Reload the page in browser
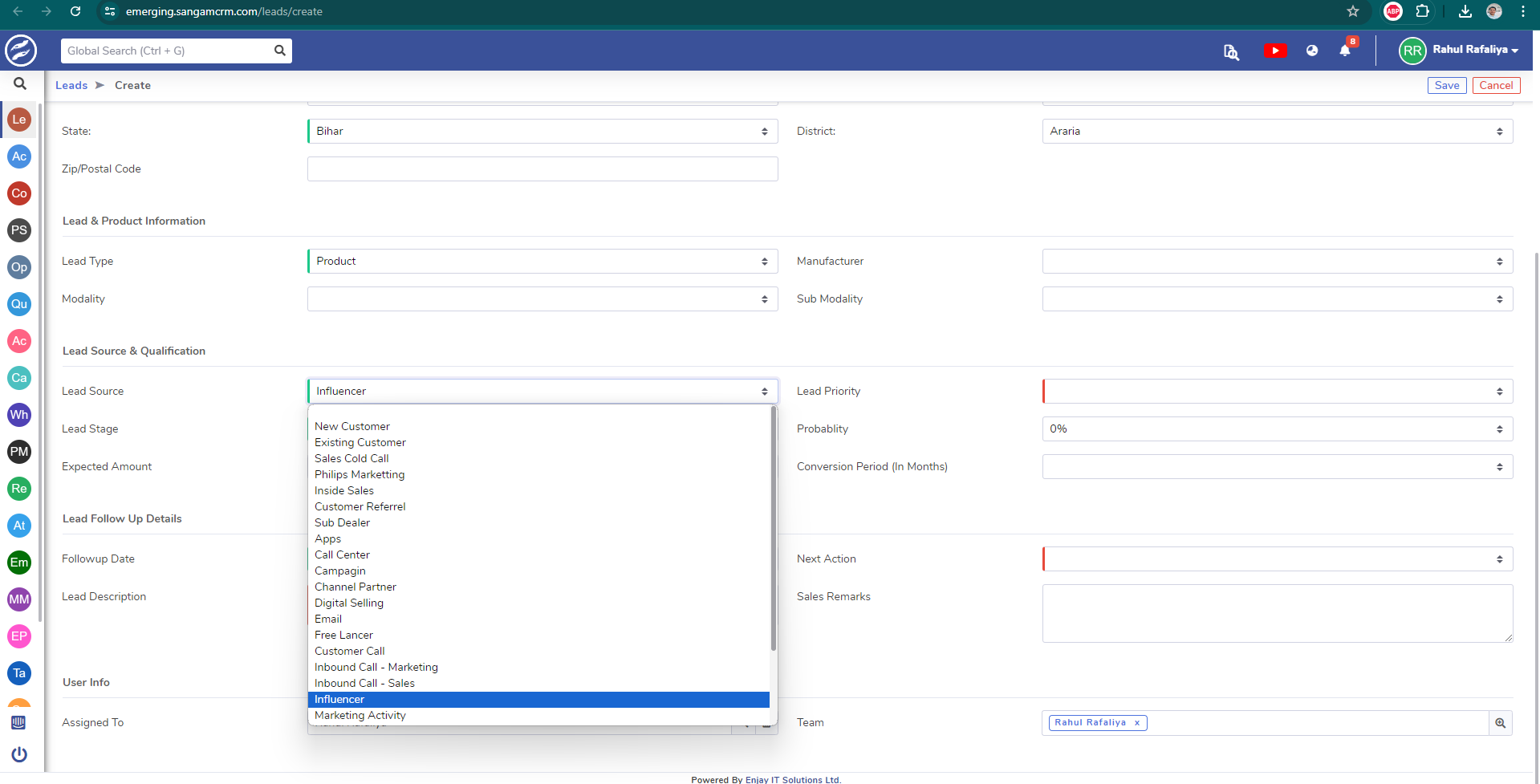Viewport: 1540px width, 784px height. point(75,11)
